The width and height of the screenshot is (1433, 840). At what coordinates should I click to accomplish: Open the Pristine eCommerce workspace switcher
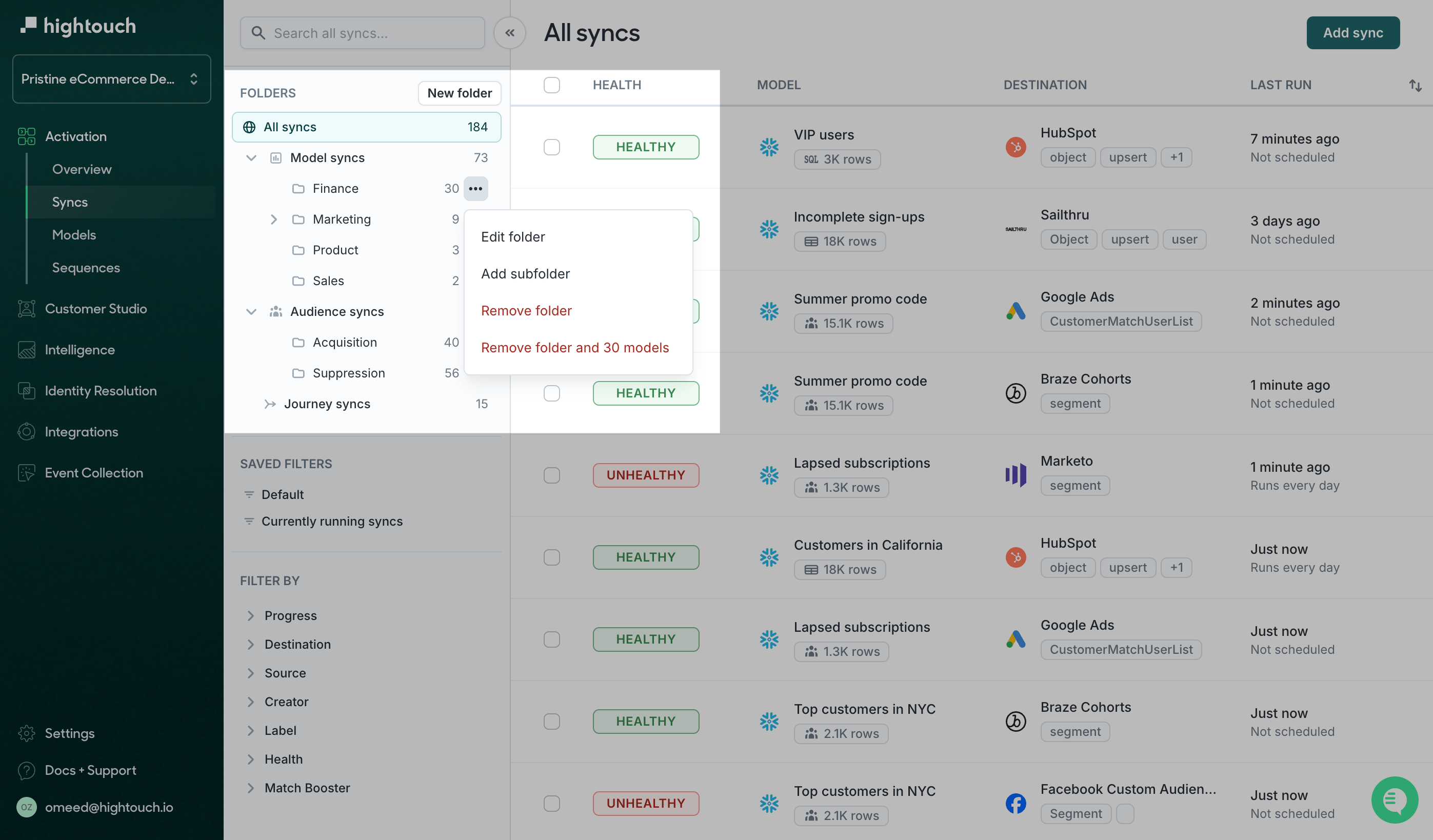pos(111,79)
